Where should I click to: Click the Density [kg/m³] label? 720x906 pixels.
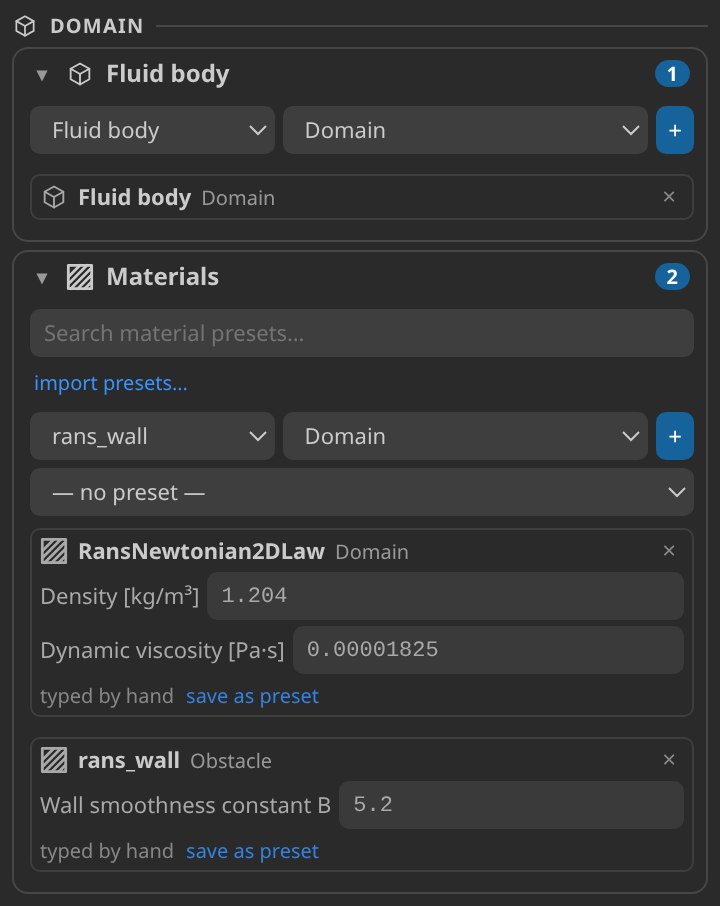coord(120,596)
